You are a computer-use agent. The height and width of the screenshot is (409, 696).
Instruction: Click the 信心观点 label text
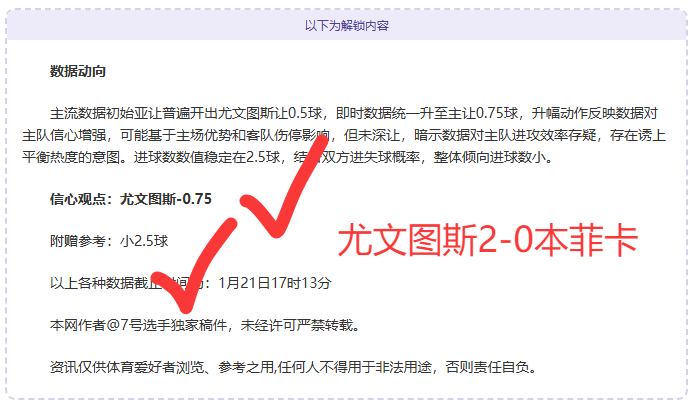click(x=80, y=199)
